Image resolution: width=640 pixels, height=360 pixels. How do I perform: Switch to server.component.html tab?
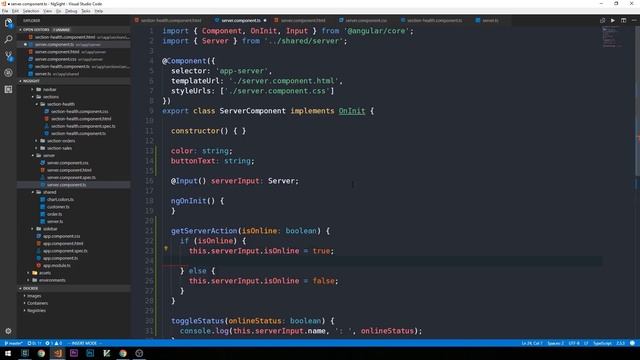point(302,20)
